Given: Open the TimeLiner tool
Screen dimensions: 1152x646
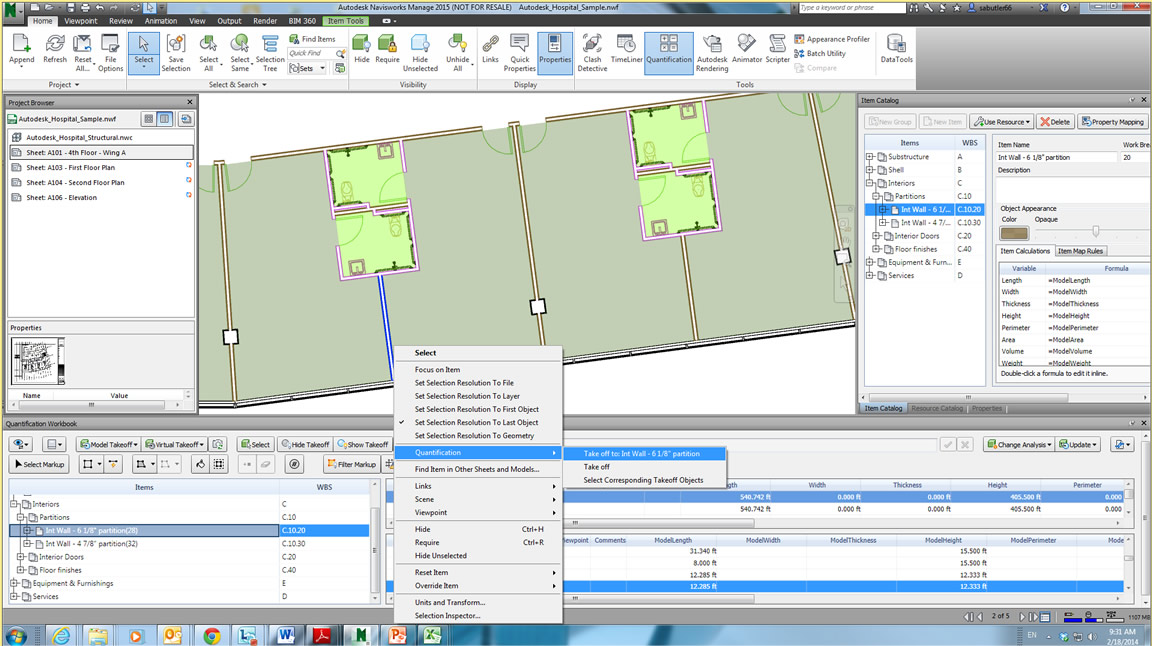Looking at the screenshot, I should pos(626,50).
